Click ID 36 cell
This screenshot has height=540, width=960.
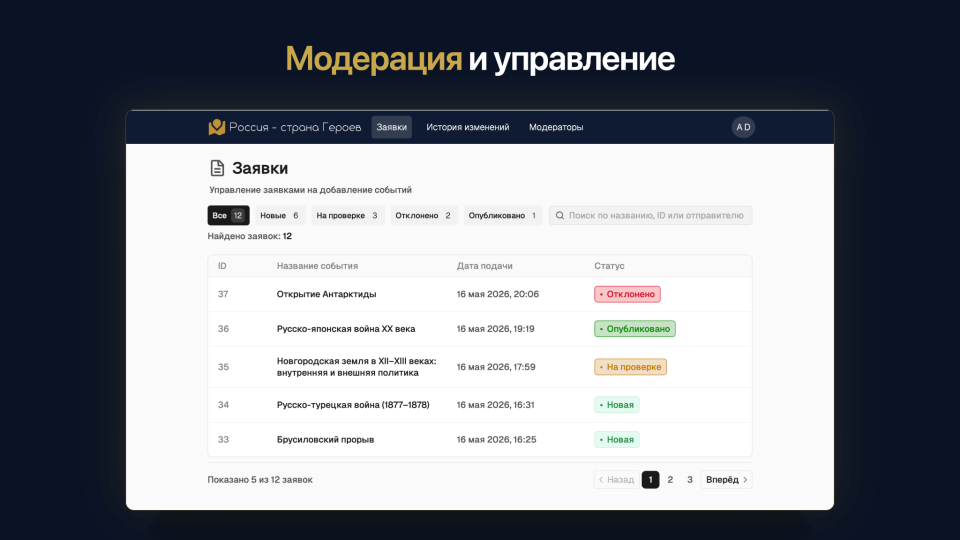(x=223, y=329)
